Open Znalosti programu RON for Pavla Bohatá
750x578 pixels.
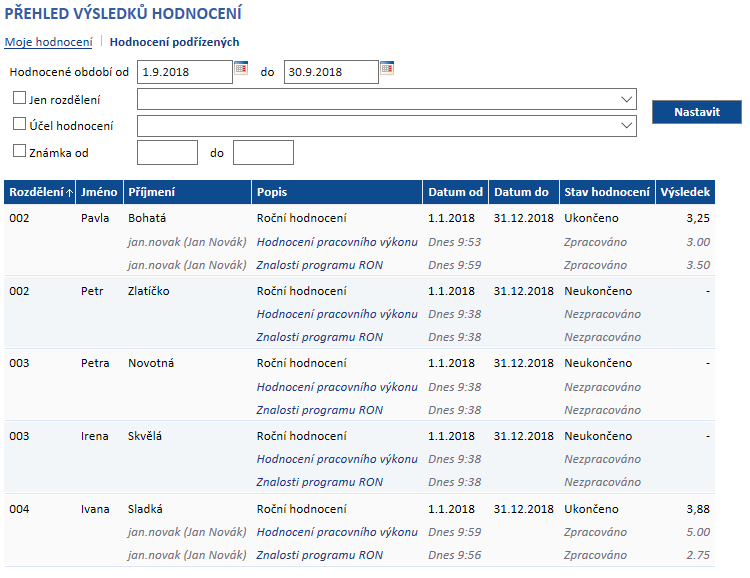click(320, 265)
